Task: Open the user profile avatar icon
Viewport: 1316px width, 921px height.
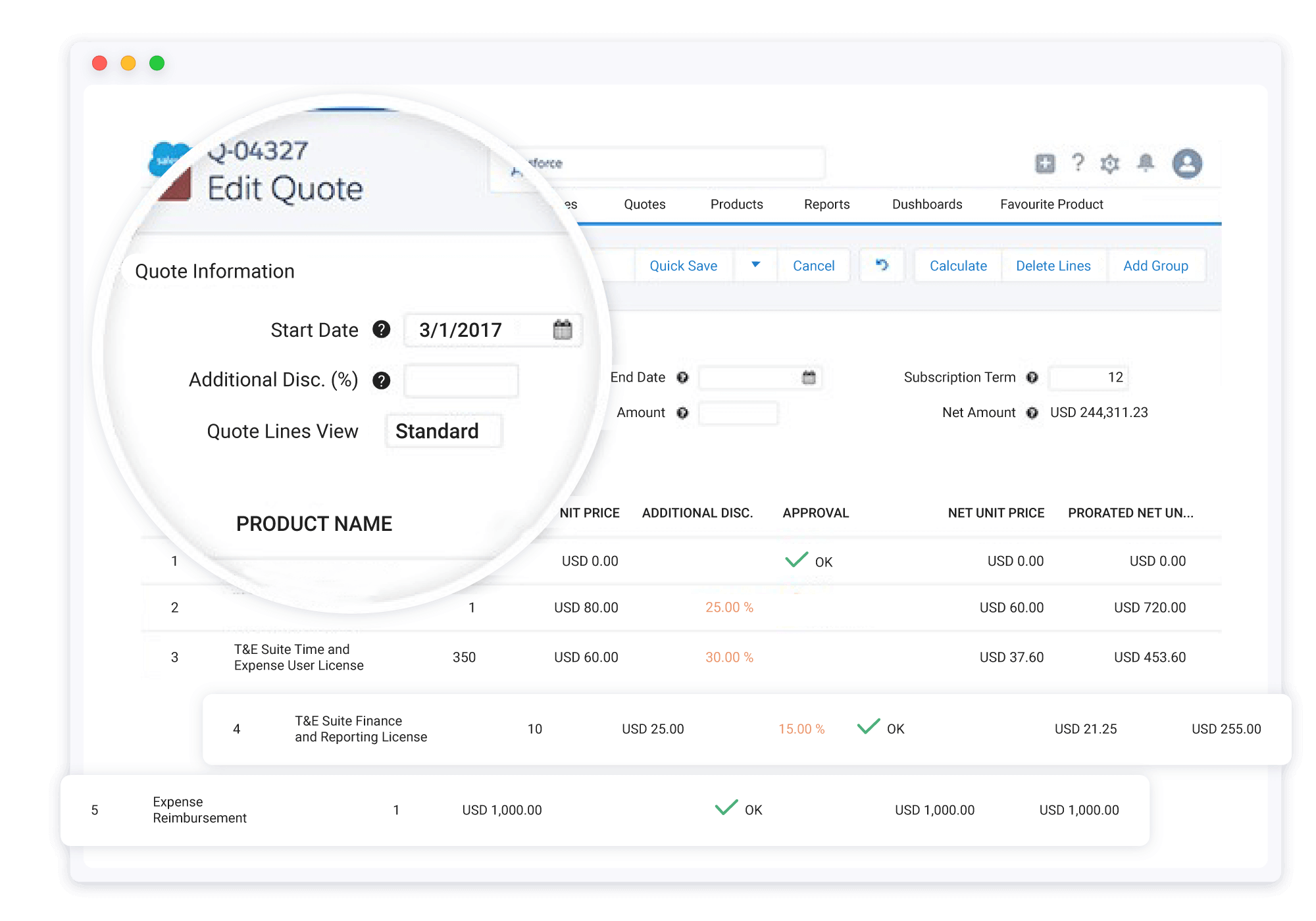Action: coord(1188,163)
